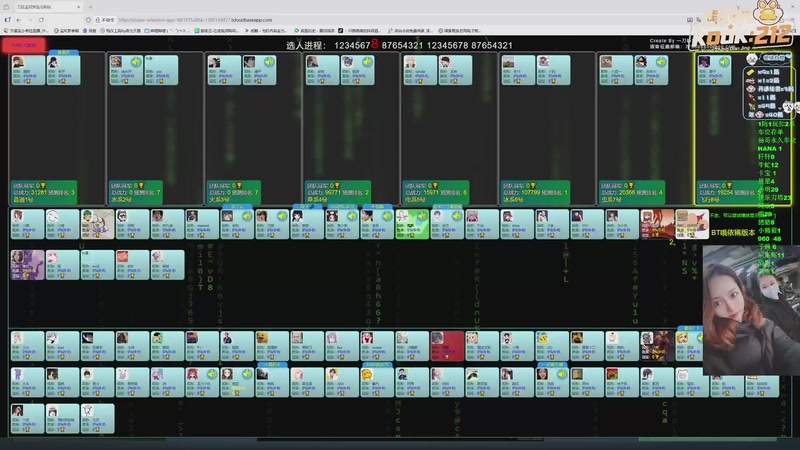The width and height of the screenshot is (800, 450).
Task: Pick the red anime artwork player card
Action: click(x=657, y=224)
